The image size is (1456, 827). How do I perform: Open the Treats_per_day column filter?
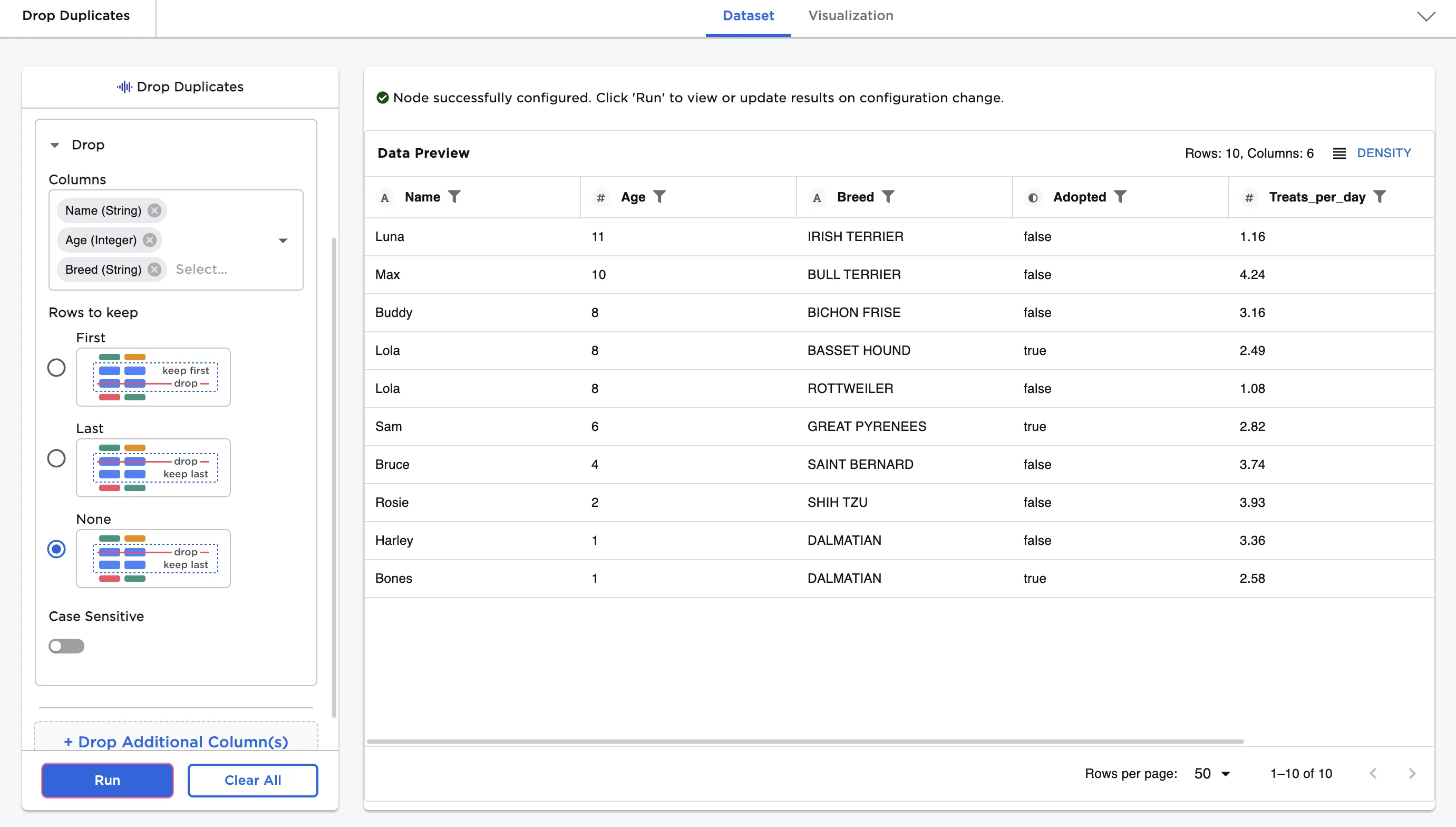tap(1380, 197)
